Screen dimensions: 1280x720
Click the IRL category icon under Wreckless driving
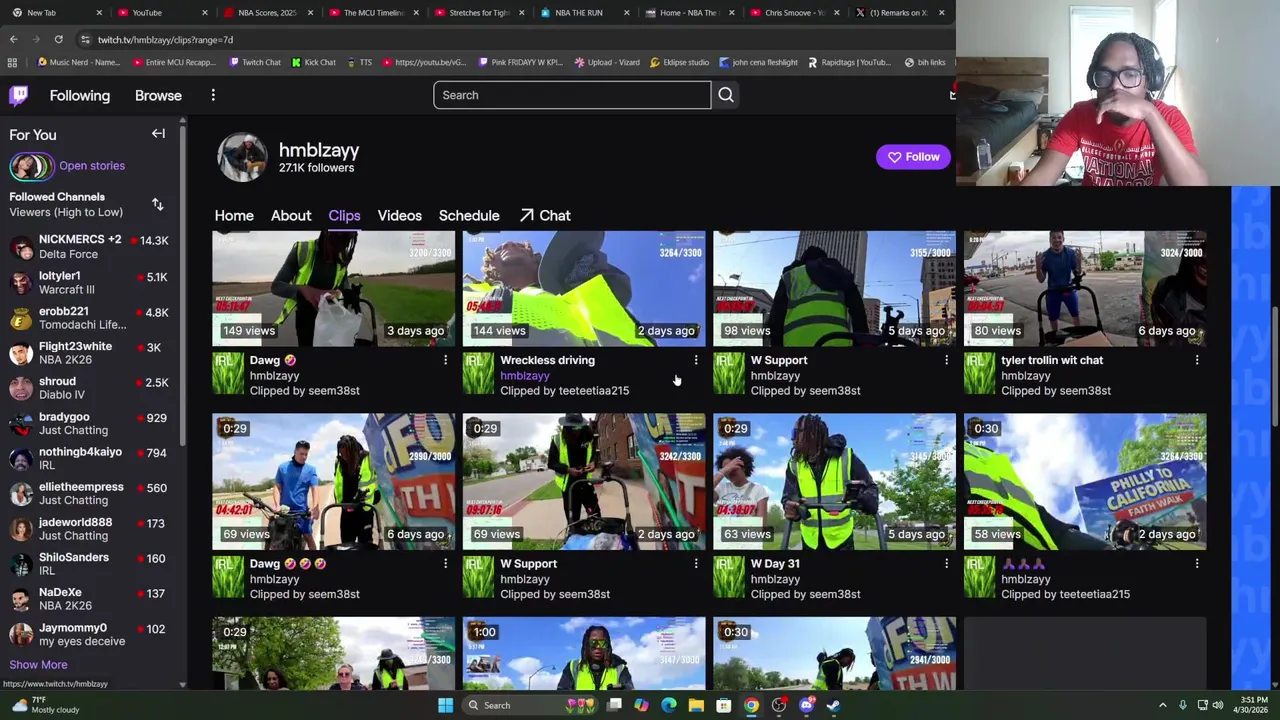(x=478, y=375)
